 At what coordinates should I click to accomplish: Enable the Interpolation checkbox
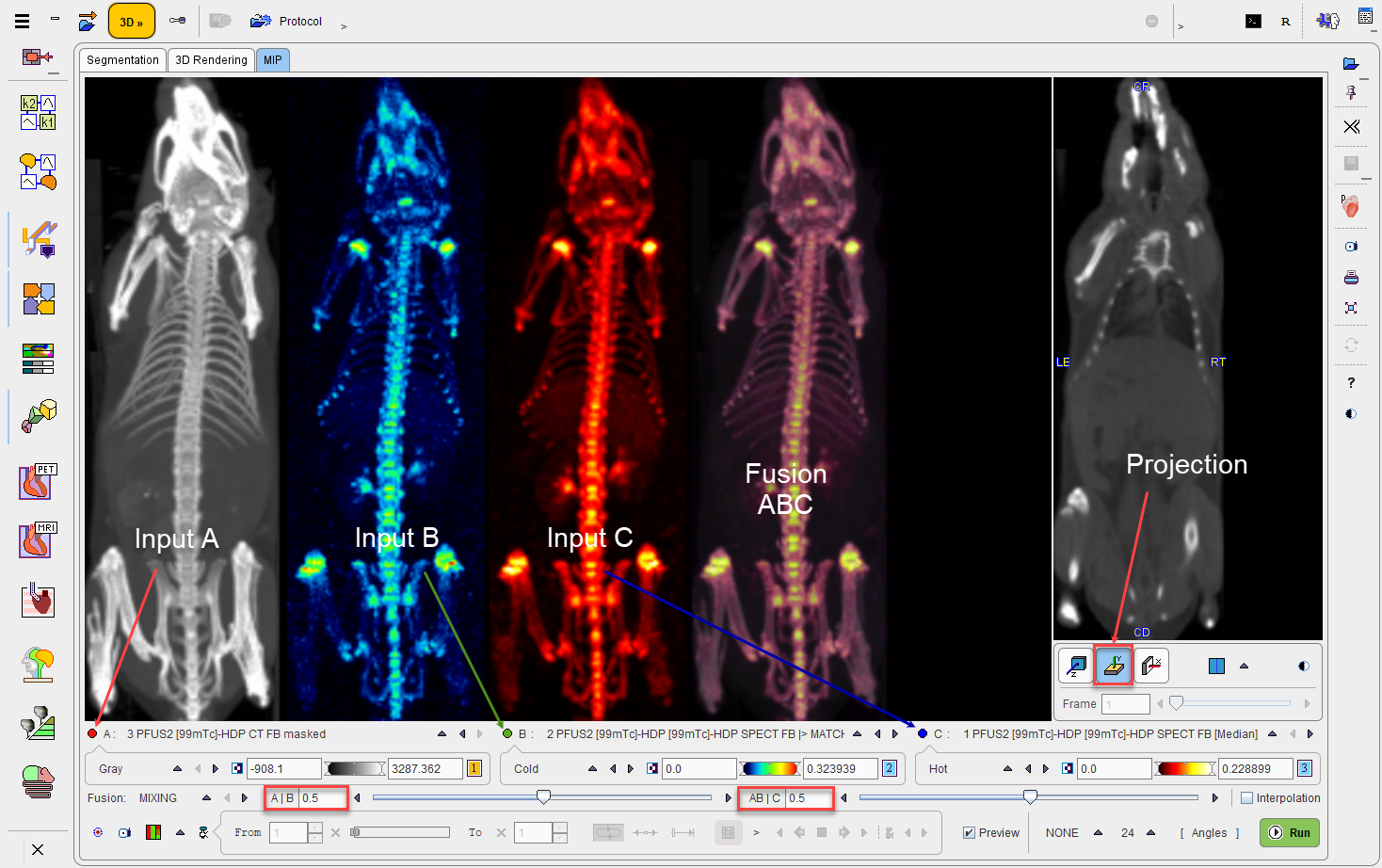[1246, 797]
